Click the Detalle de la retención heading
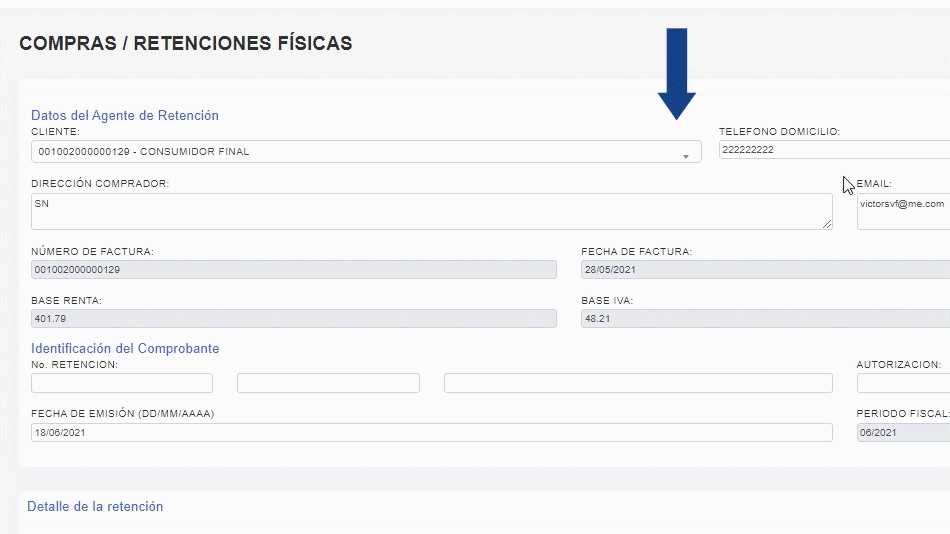Viewport: 950px width, 534px height. point(95,506)
